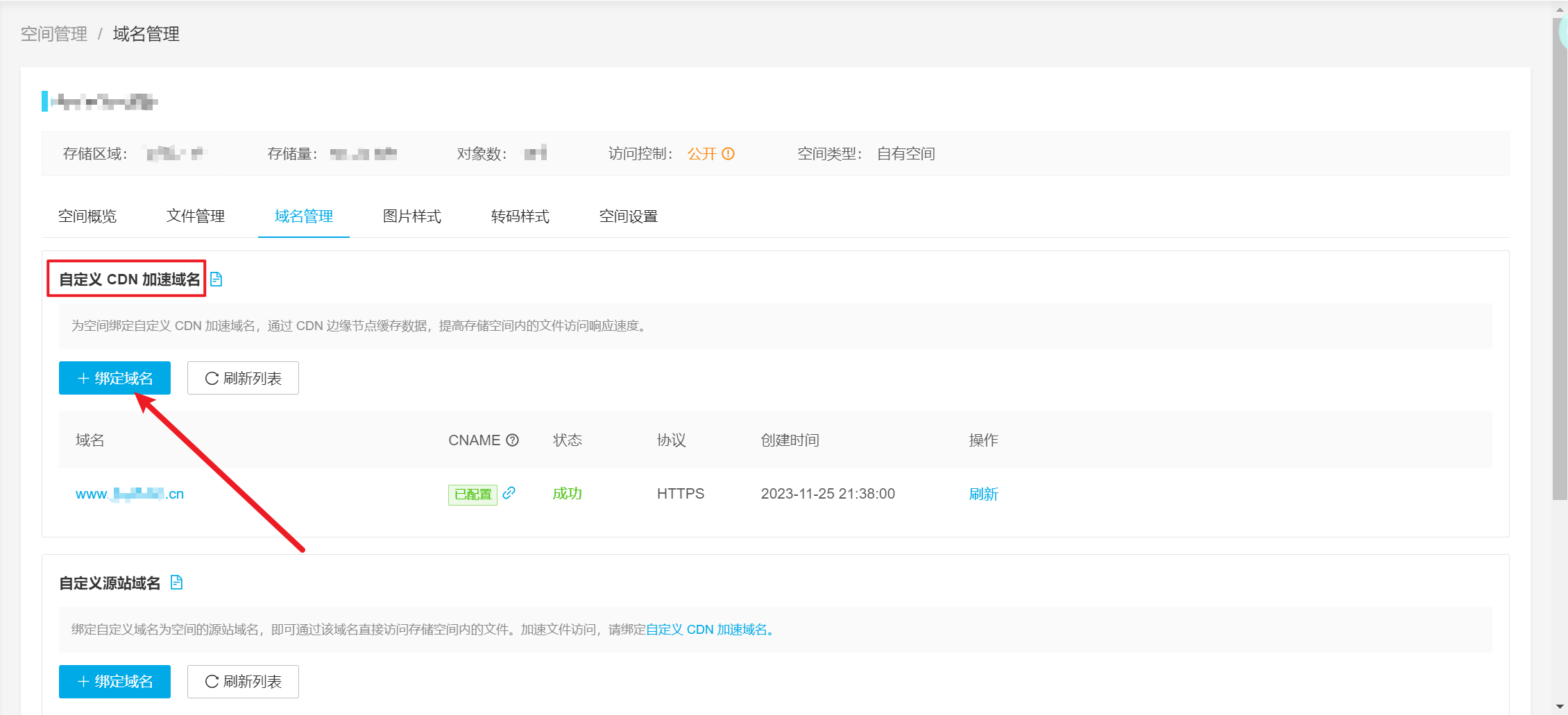Open the www domain link in table
The image size is (1568, 715).
(130, 494)
